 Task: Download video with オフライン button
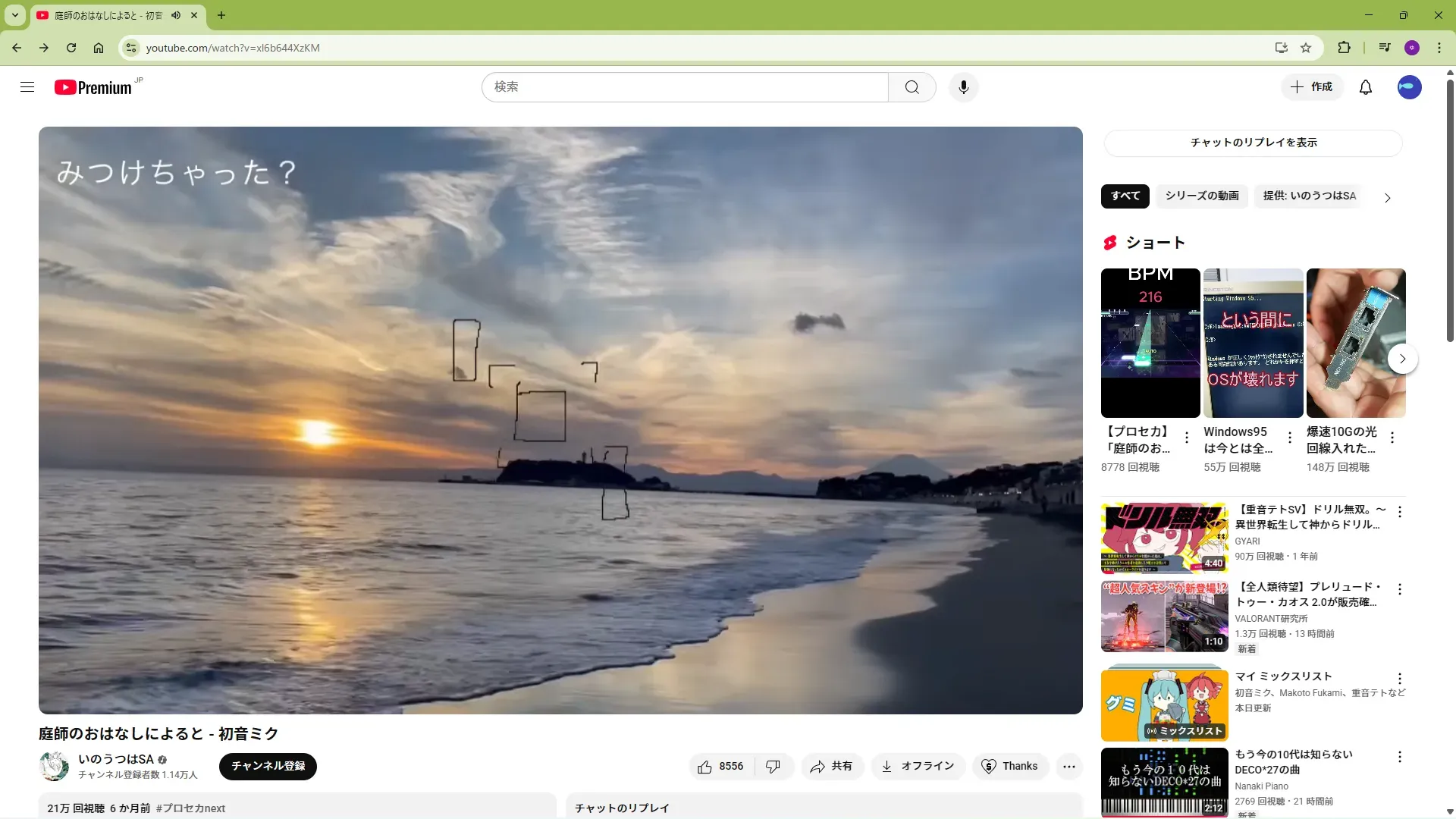point(918,767)
